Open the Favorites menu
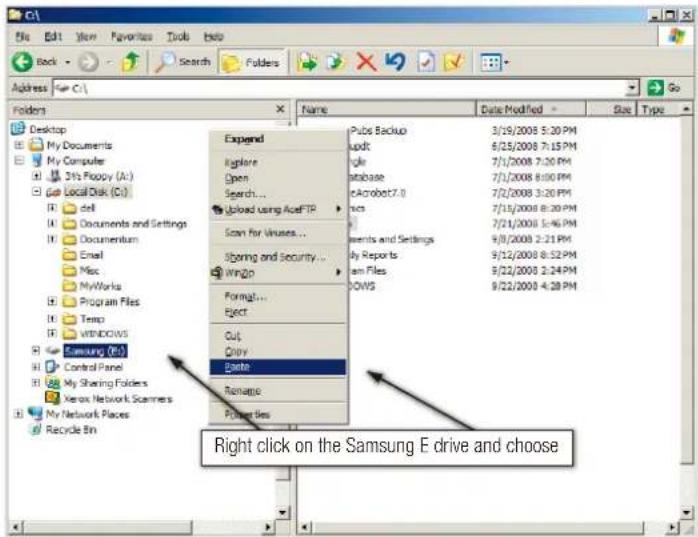Image resolution: width=698 pixels, height=537 pixels. pyautogui.click(x=131, y=37)
